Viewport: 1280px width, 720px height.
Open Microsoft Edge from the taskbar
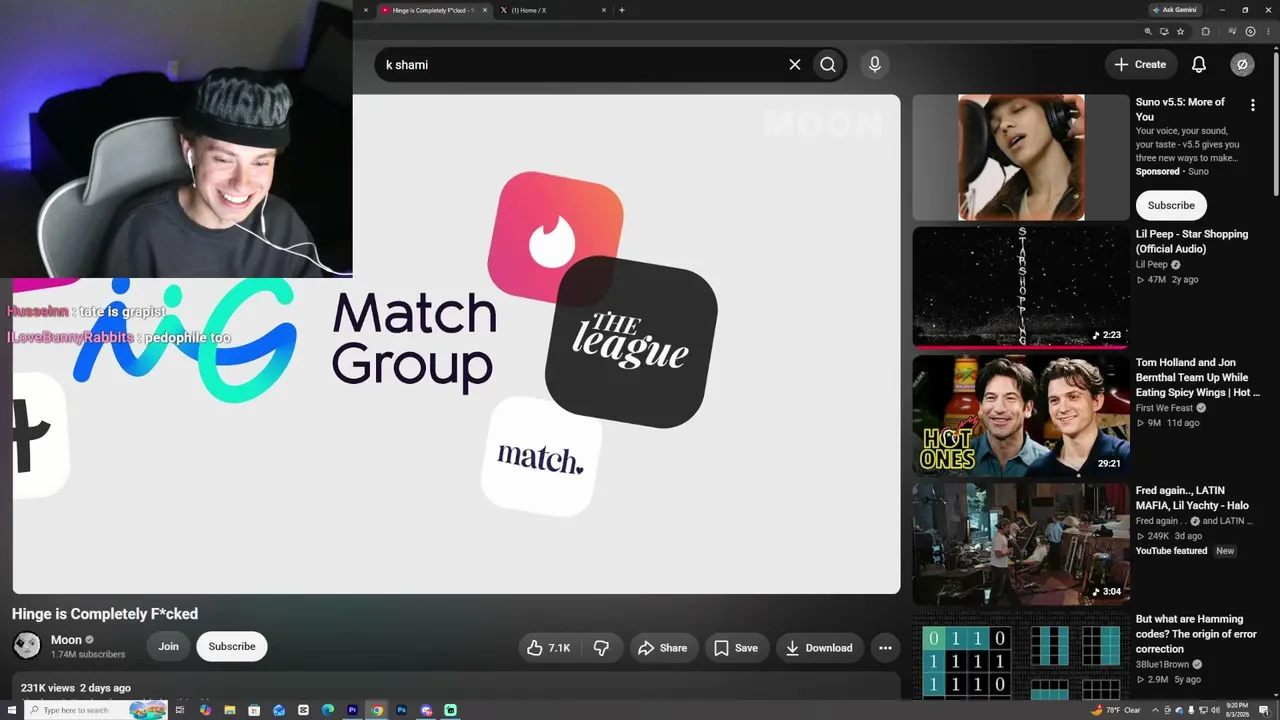(x=328, y=710)
